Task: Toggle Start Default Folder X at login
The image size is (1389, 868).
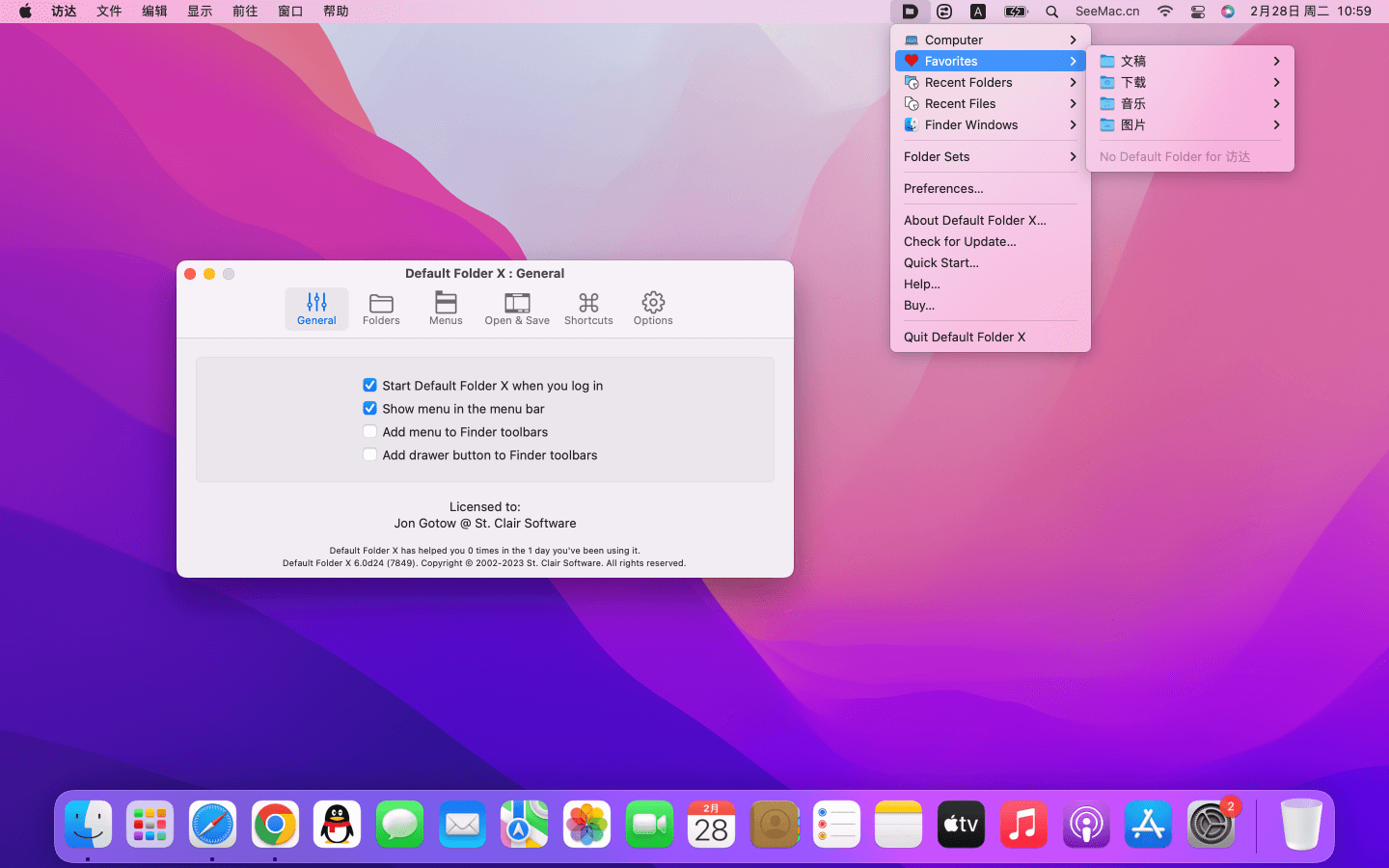Action: point(369,385)
